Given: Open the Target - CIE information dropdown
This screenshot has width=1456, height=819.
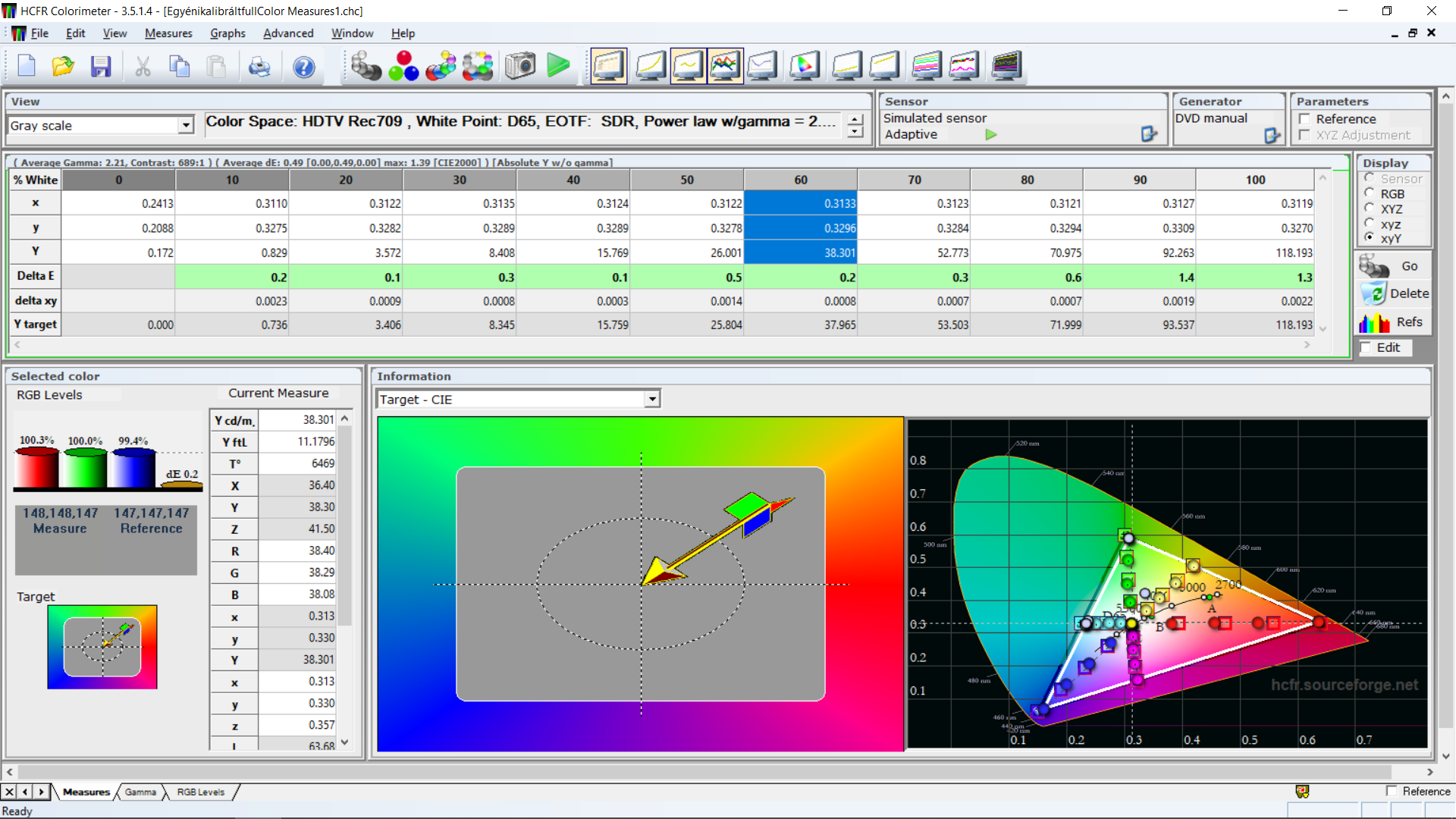Looking at the screenshot, I should coord(652,399).
